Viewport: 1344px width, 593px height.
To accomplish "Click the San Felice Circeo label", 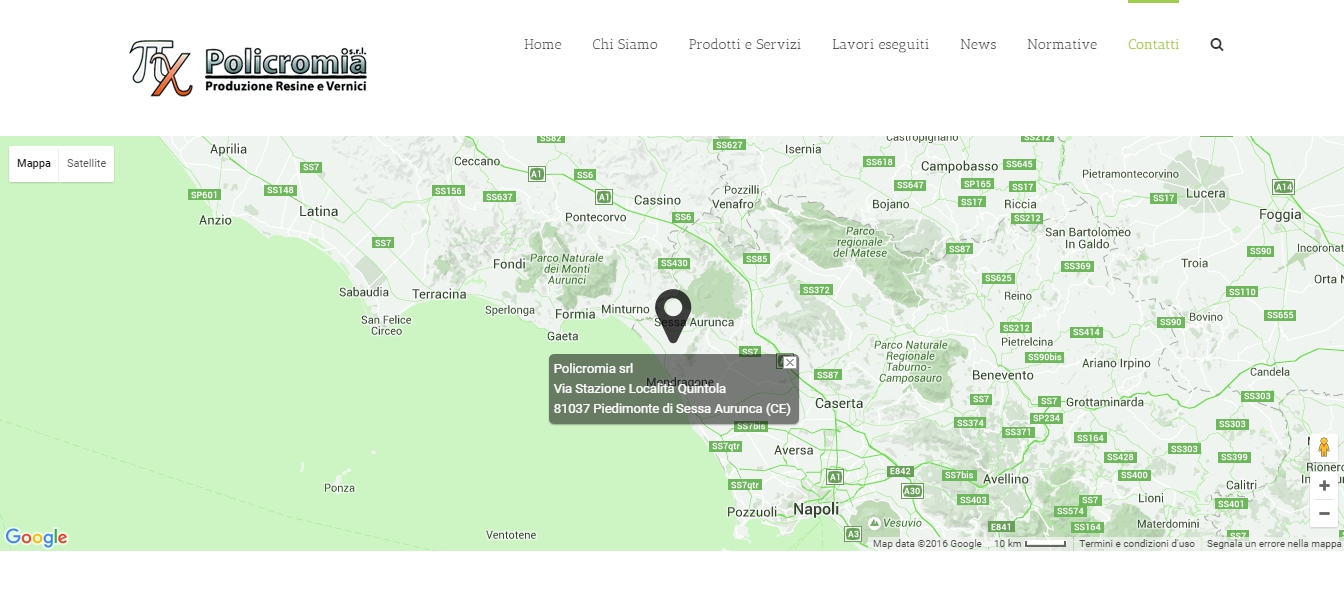I will [x=386, y=325].
